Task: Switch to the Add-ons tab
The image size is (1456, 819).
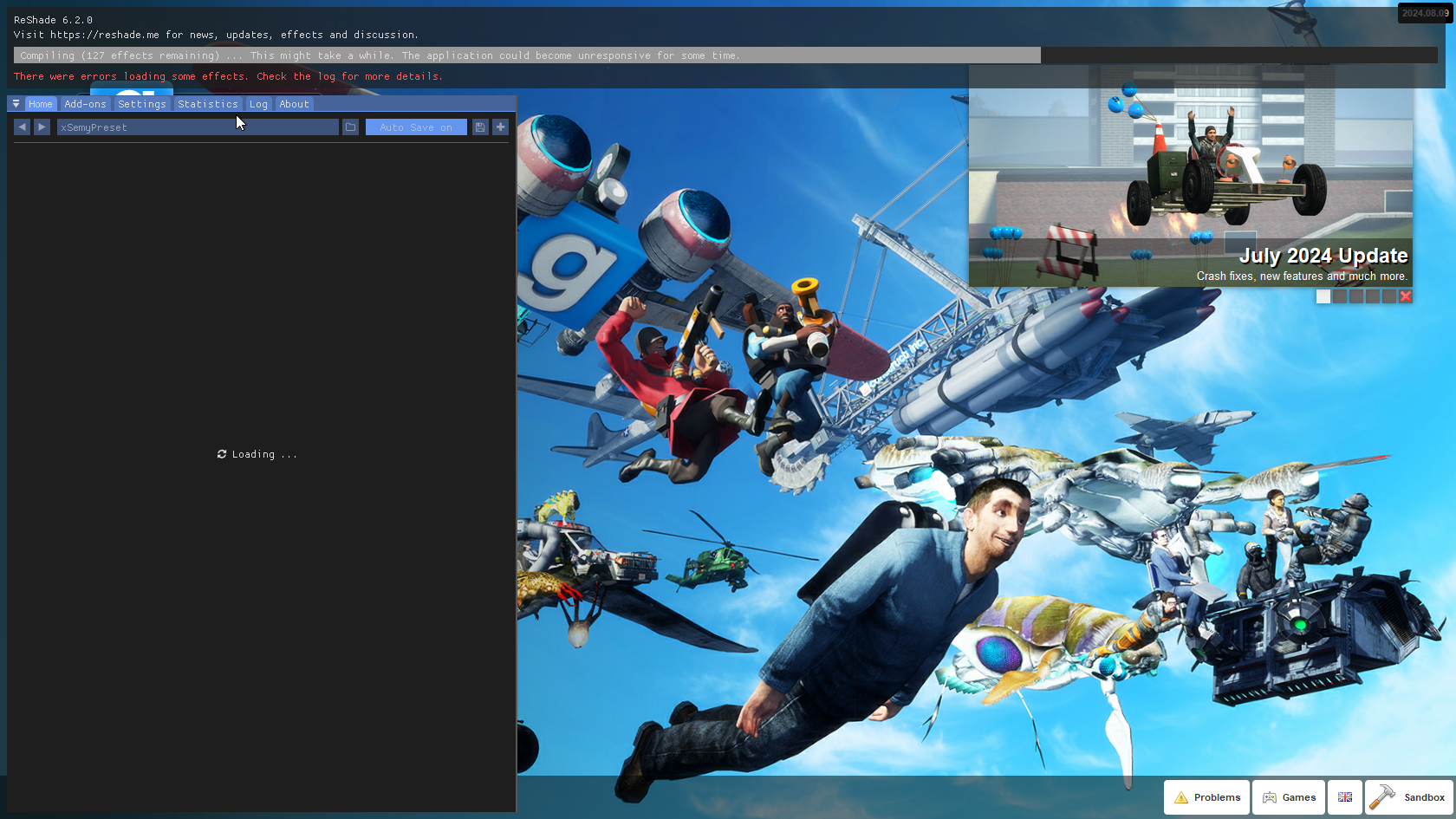Action: (x=85, y=104)
